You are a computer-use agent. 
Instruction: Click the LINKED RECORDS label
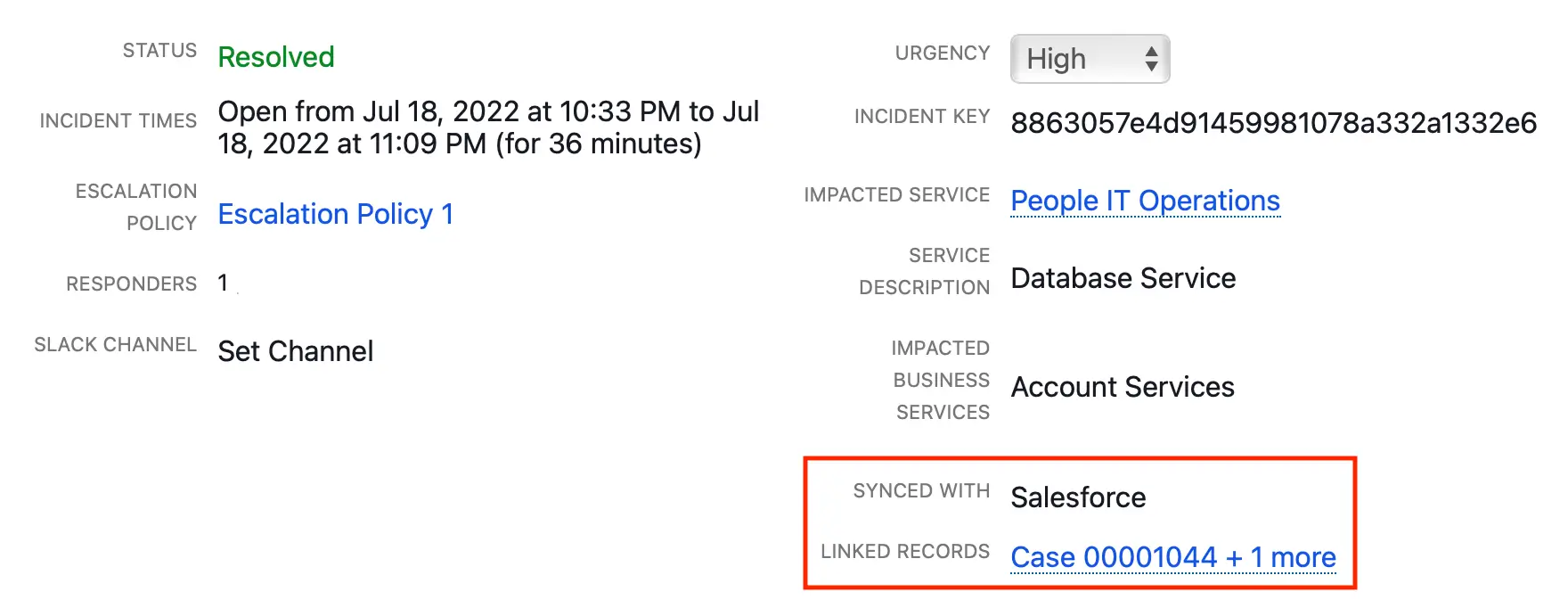coord(905,552)
